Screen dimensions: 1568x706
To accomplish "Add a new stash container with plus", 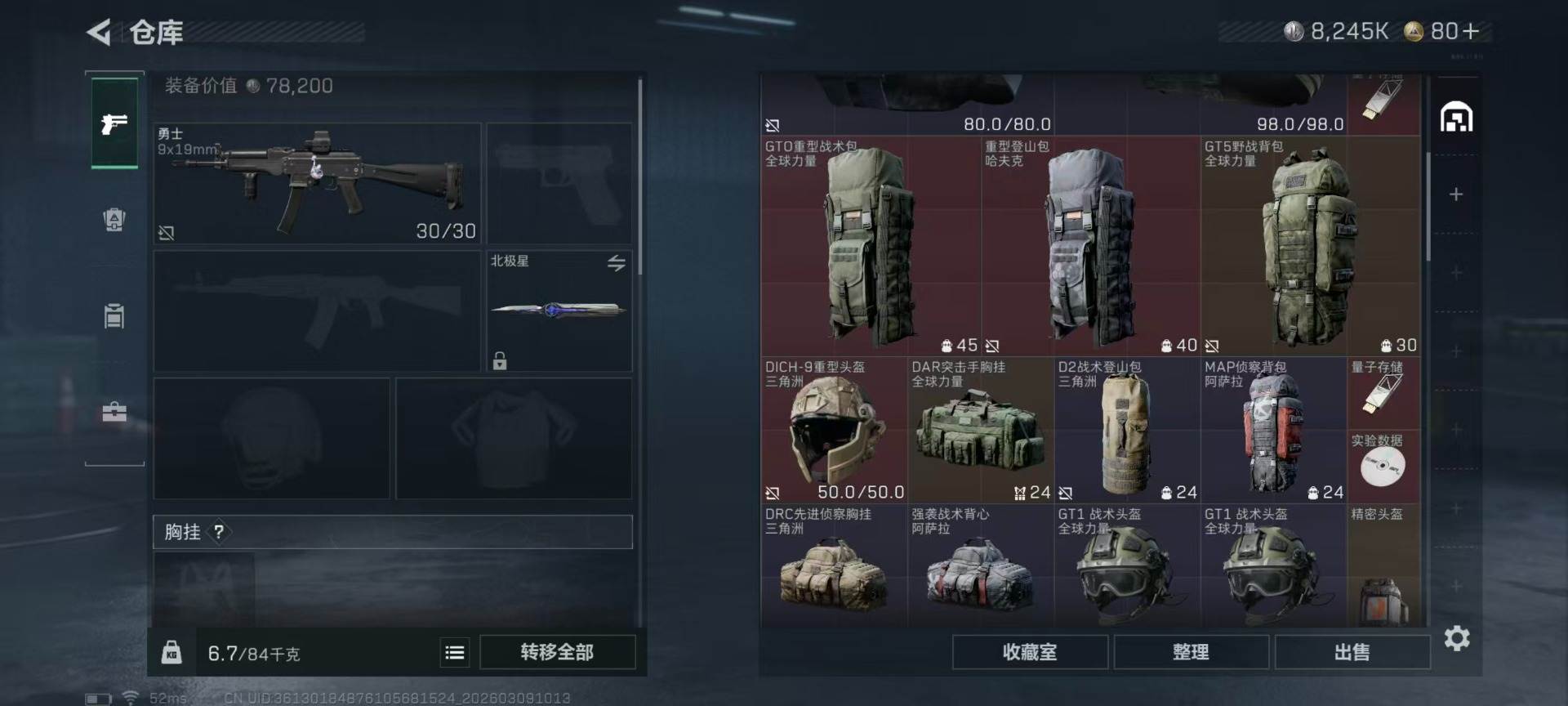I will [1456, 194].
